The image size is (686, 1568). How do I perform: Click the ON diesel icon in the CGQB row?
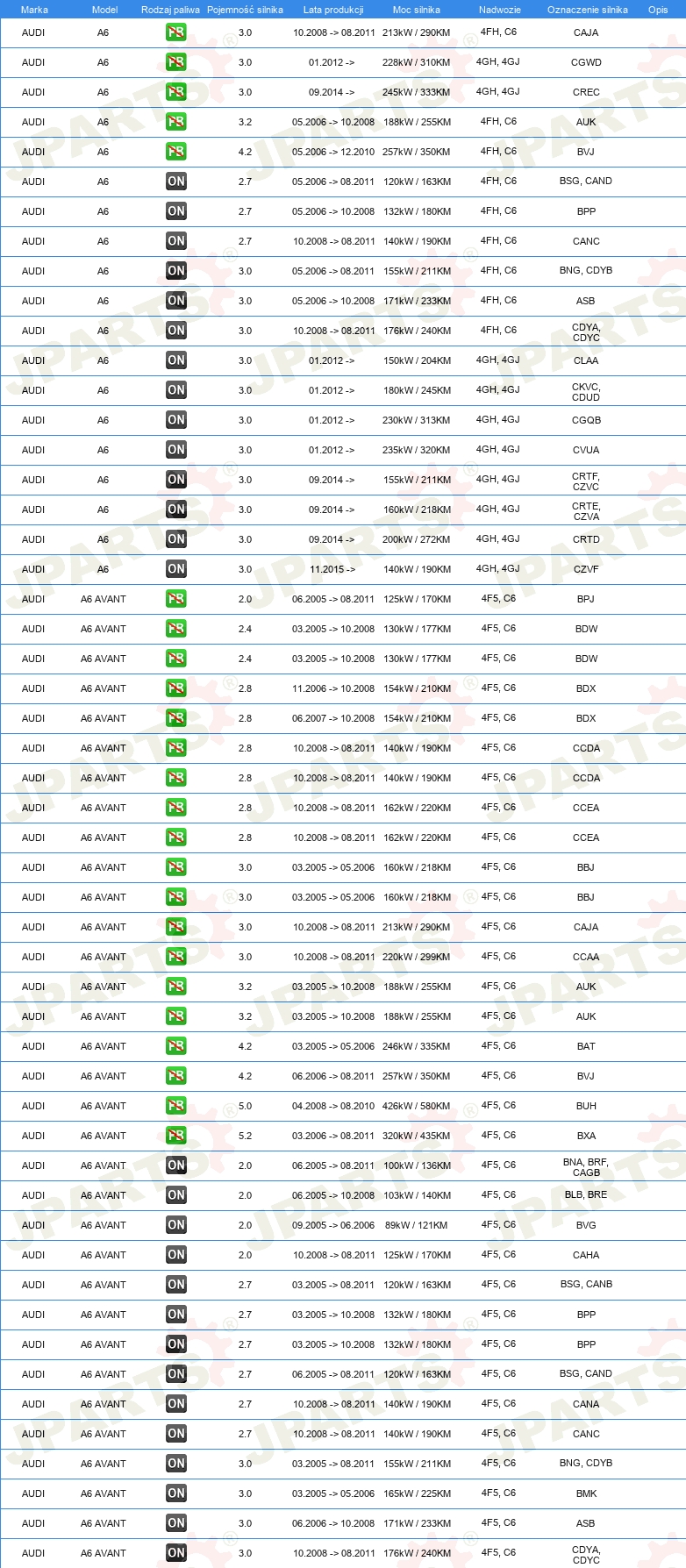tap(176, 420)
